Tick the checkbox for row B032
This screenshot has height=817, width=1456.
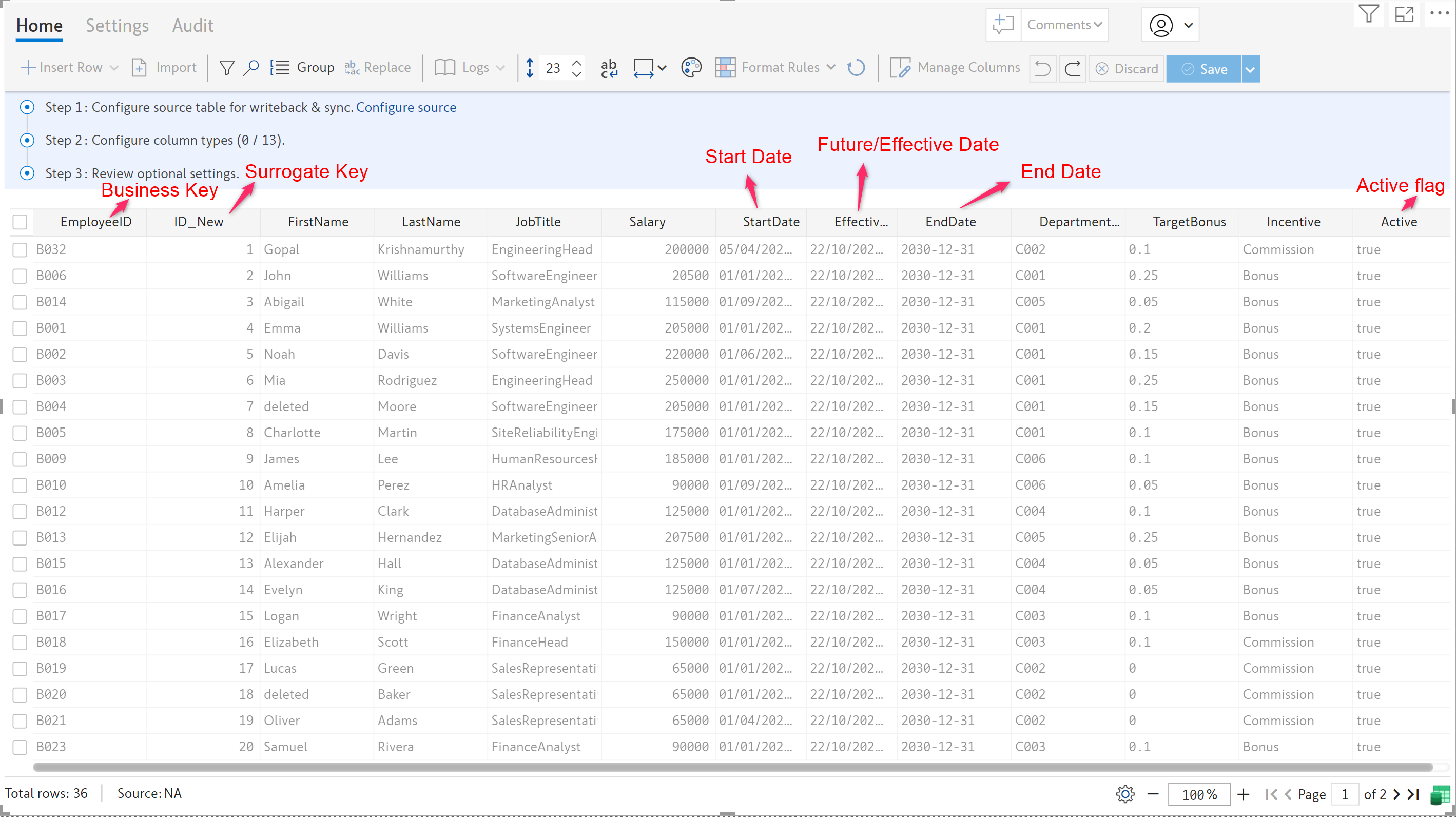[x=20, y=250]
